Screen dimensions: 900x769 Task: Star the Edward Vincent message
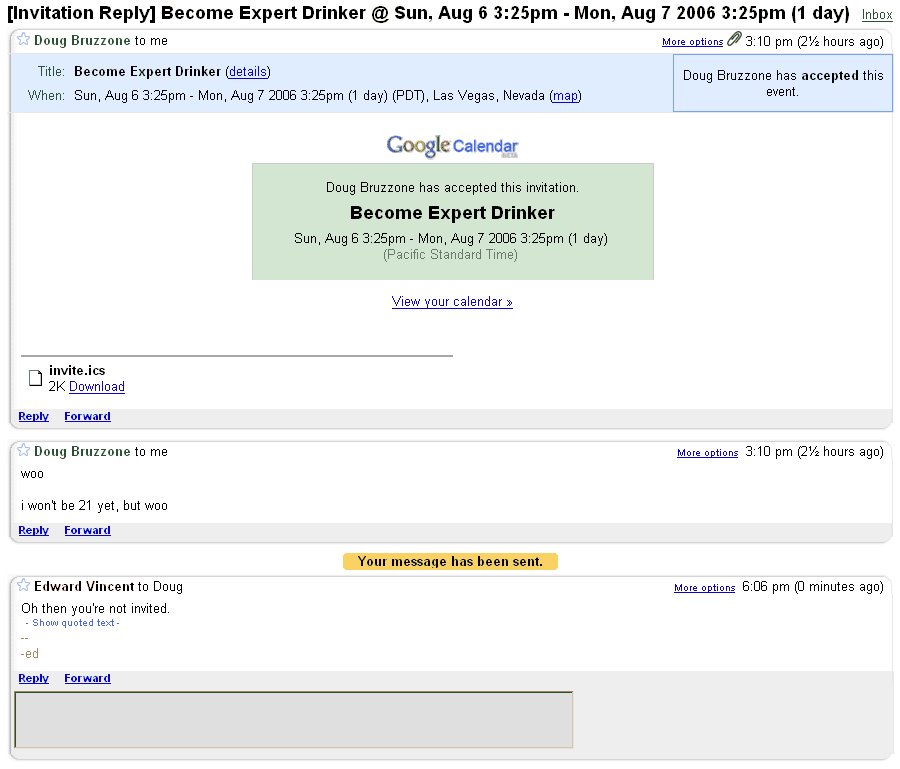tap(24, 585)
